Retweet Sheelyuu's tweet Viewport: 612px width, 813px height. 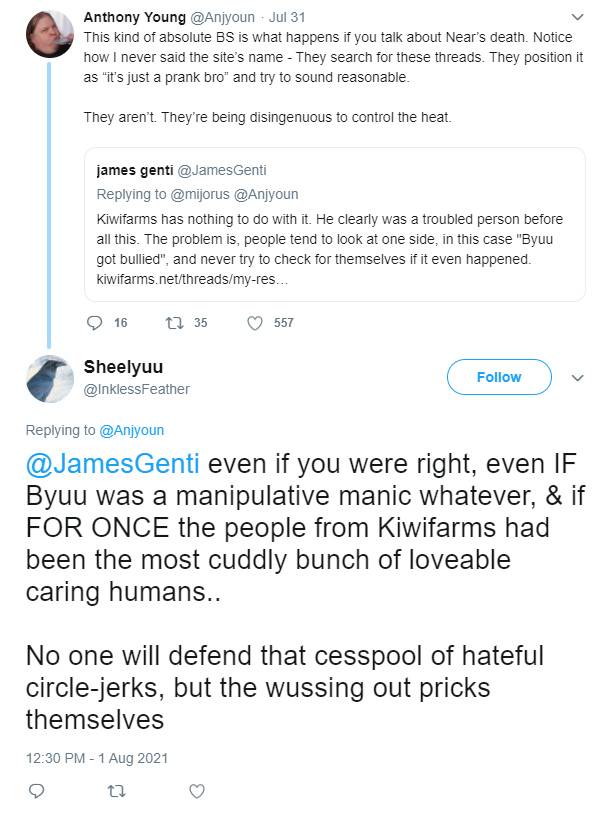pyautogui.click(x=116, y=791)
